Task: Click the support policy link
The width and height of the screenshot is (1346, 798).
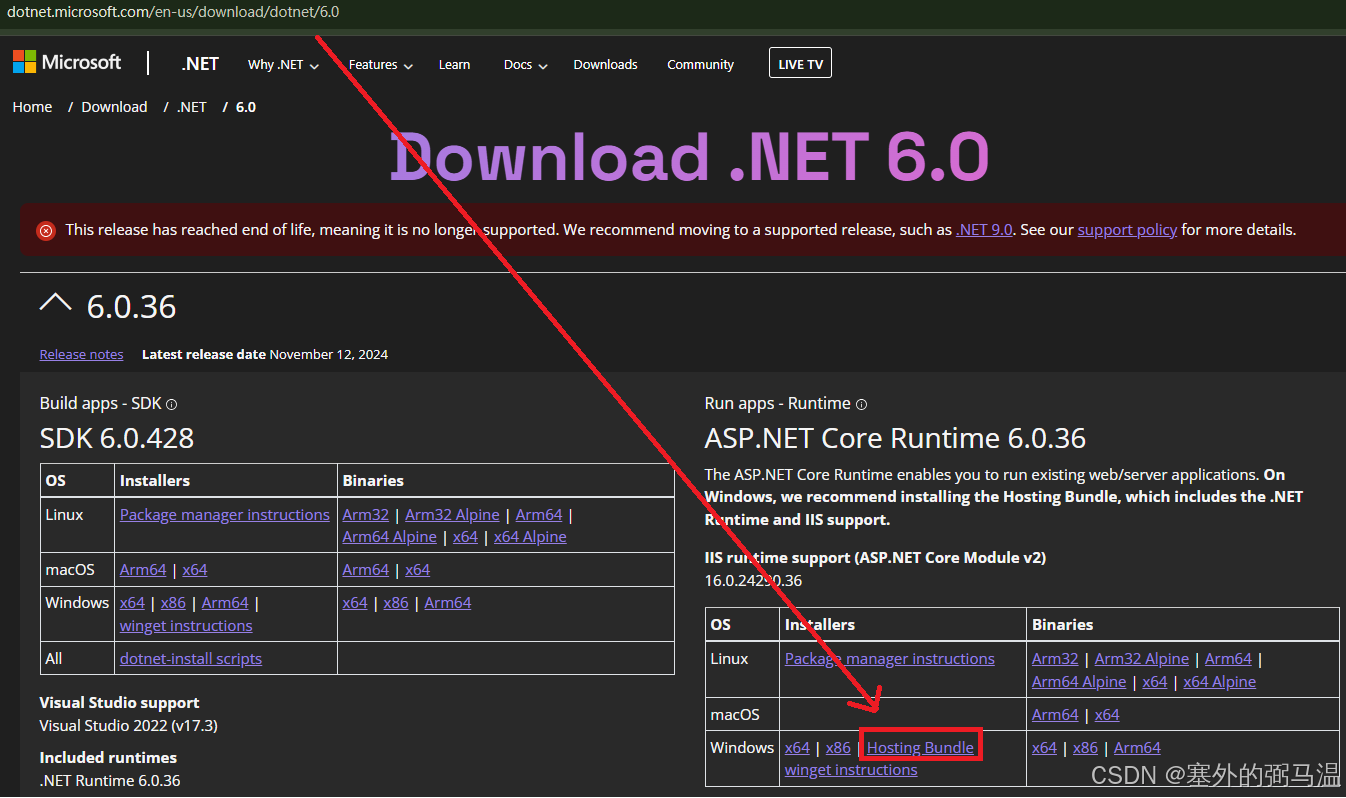Action: pyautogui.click(x=1127, y=229)
